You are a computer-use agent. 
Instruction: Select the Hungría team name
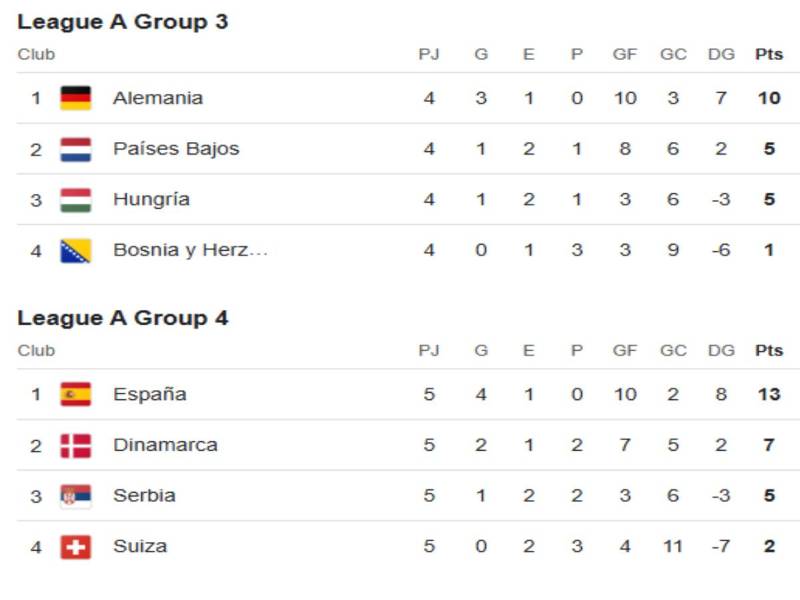151,200
